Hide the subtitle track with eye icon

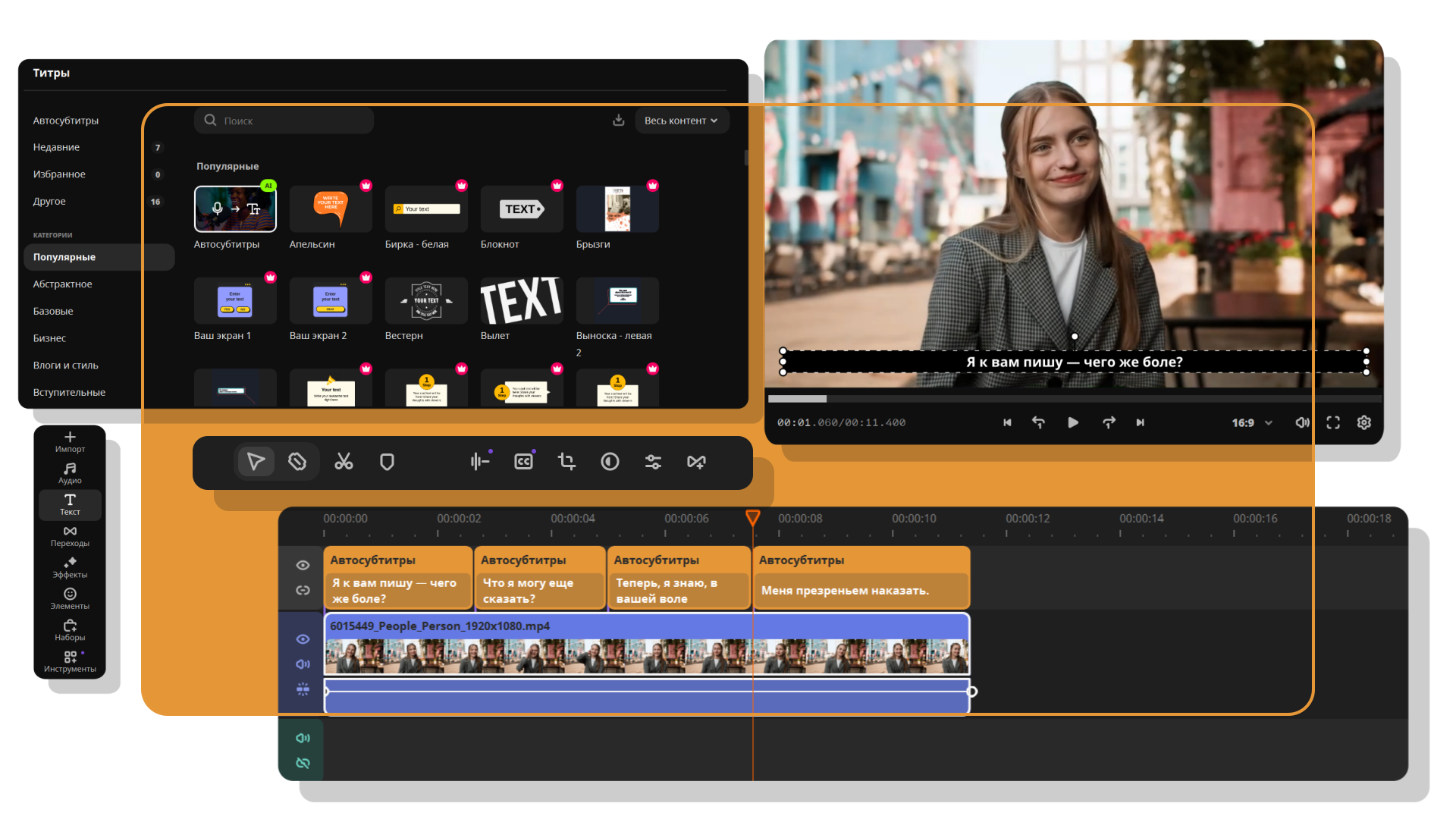(x=303, y=565)
